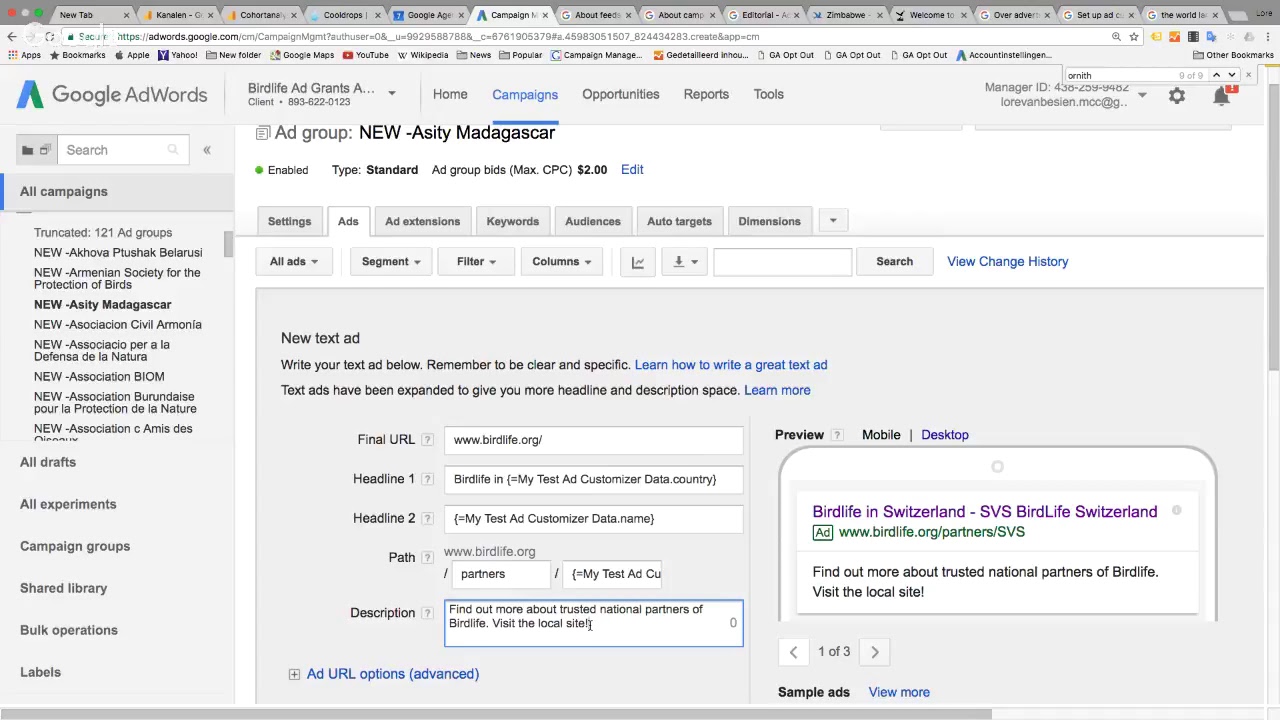Click the help icon next to Preview
This screenshot has width=1280, height=720.
pyautogui.click(x=837, y=435)
